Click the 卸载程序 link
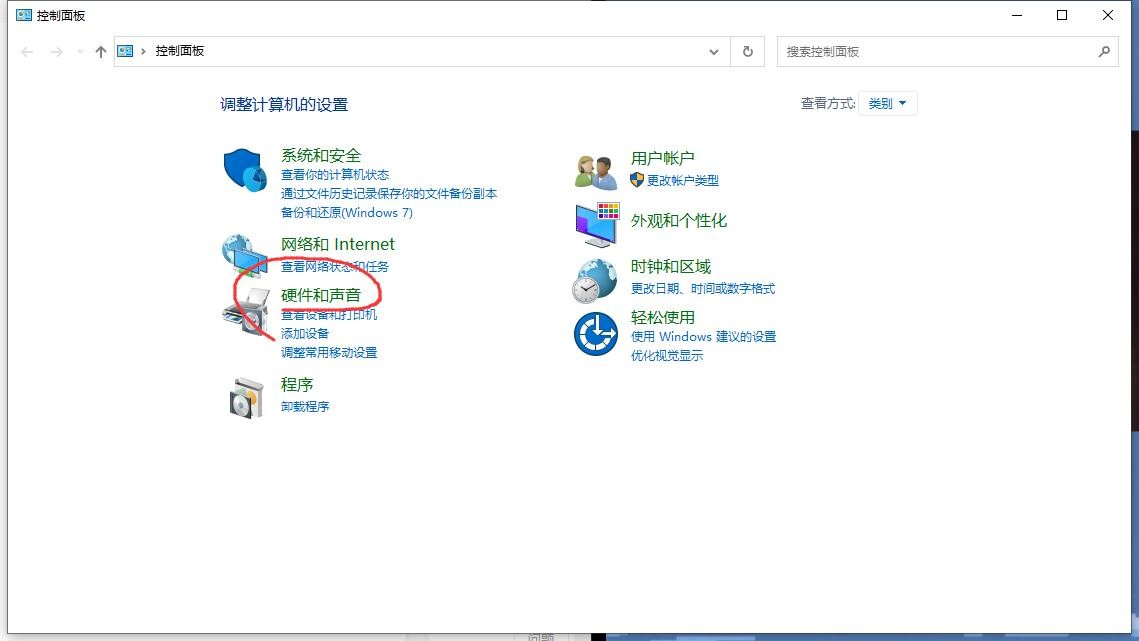This screenshot has height=641, width=1139. click(304, 406)
